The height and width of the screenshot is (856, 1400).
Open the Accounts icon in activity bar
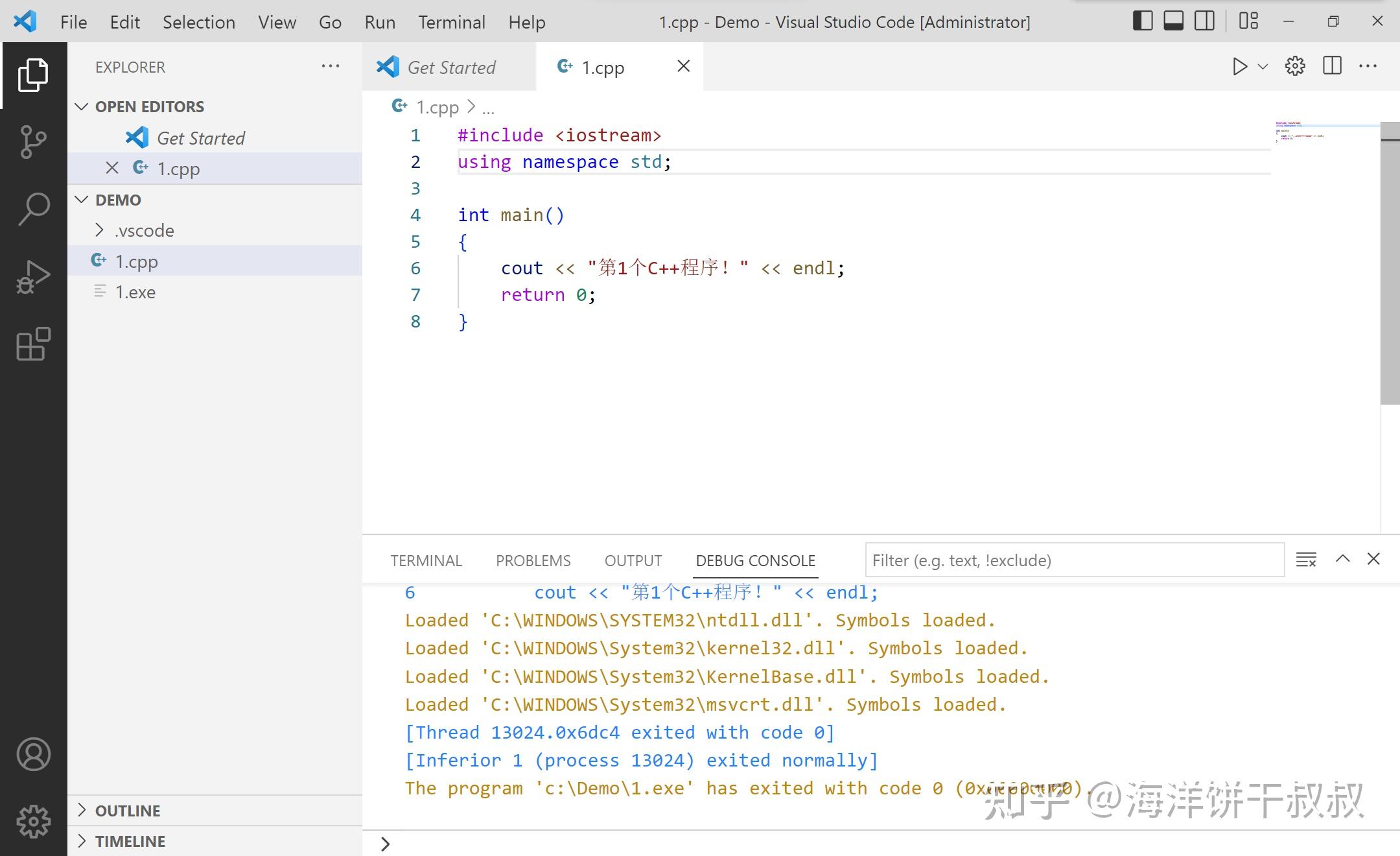(32, 754)
